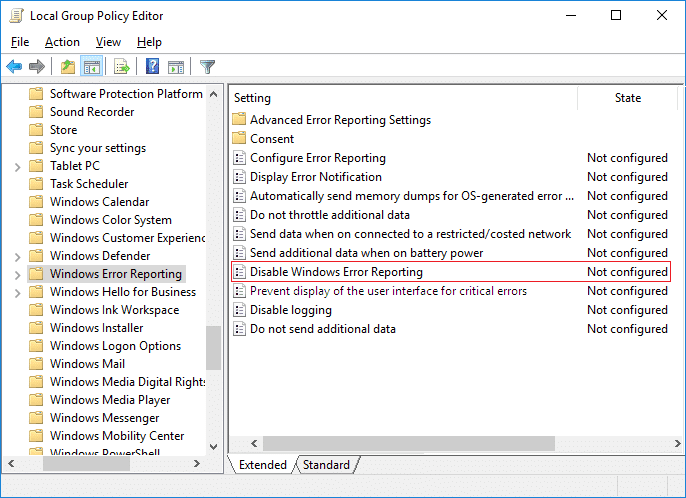This screenshot has width=686, height=498.
Task: Click the Advanced Error Reporting Settings folder icon
Action: click(239, 119)
